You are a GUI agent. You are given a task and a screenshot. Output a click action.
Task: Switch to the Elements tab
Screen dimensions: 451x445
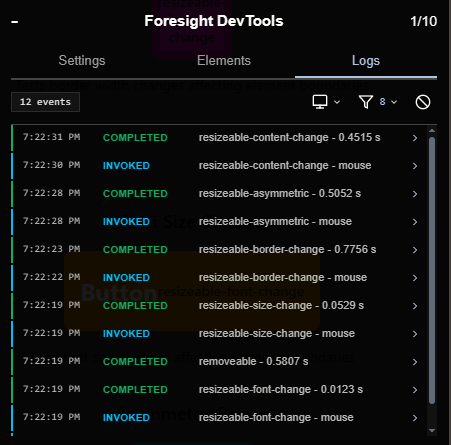click(x=224, y=61)
